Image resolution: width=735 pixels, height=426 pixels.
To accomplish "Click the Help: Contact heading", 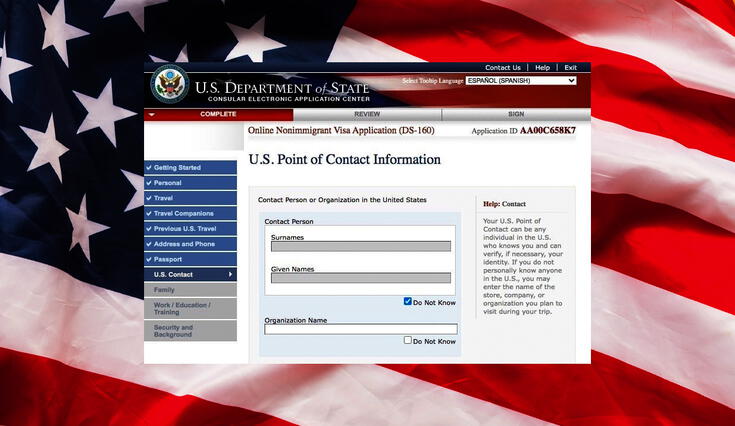I will [x=504, y=204].
